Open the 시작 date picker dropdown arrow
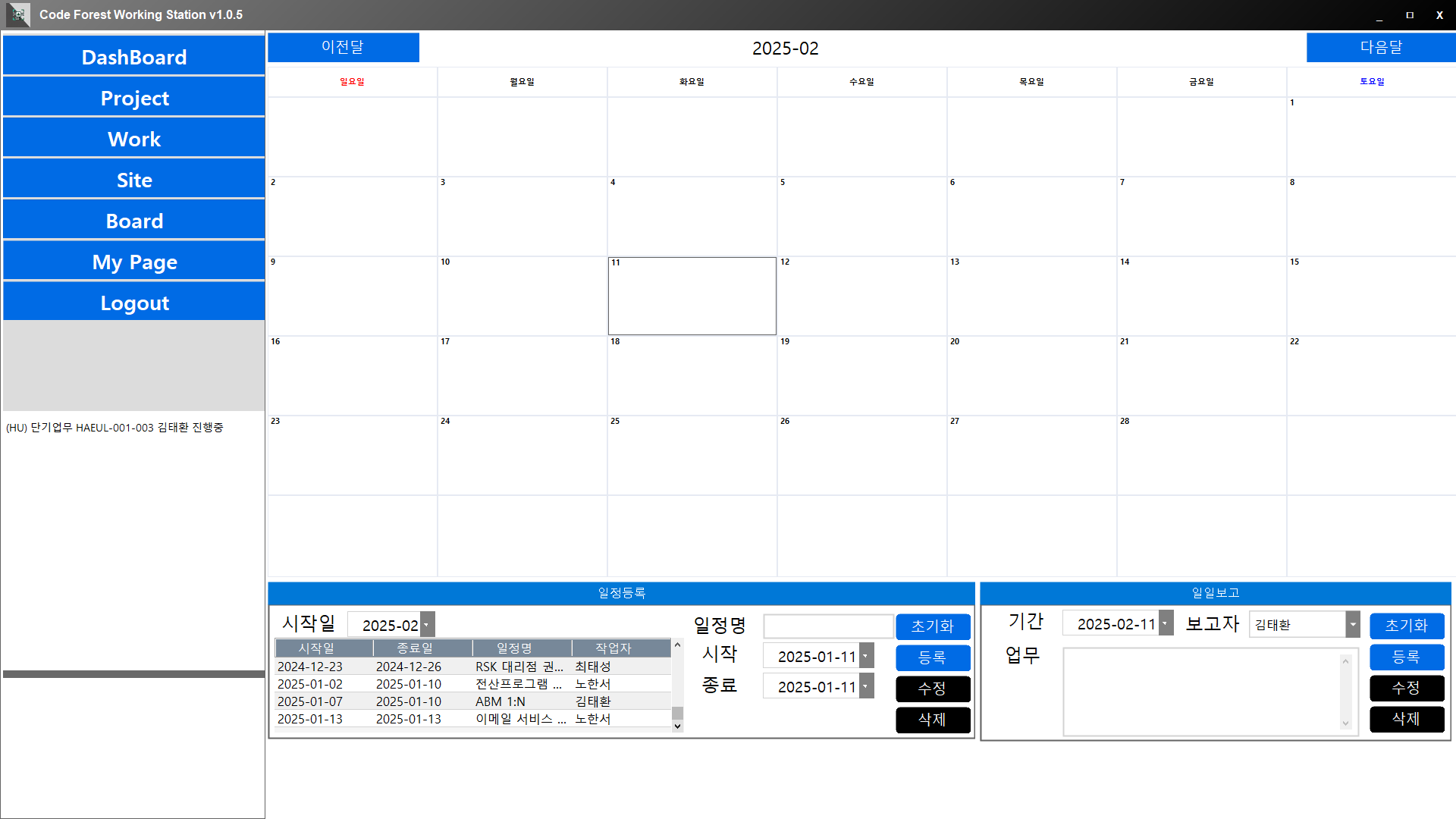The height and width of the screenshot is (819, 1456). pyautogui.click(x=865, y=656)
